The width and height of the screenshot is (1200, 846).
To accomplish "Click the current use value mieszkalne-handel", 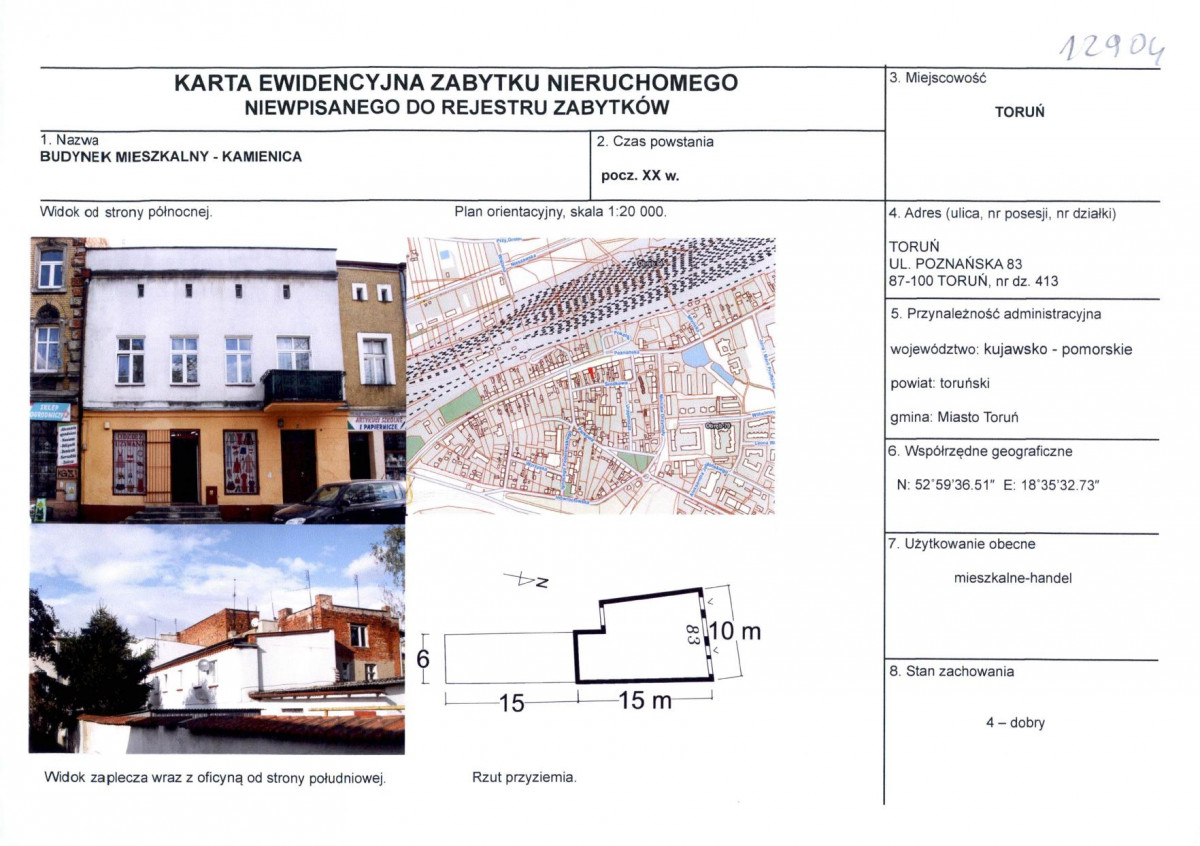I will coord(1014,578).
